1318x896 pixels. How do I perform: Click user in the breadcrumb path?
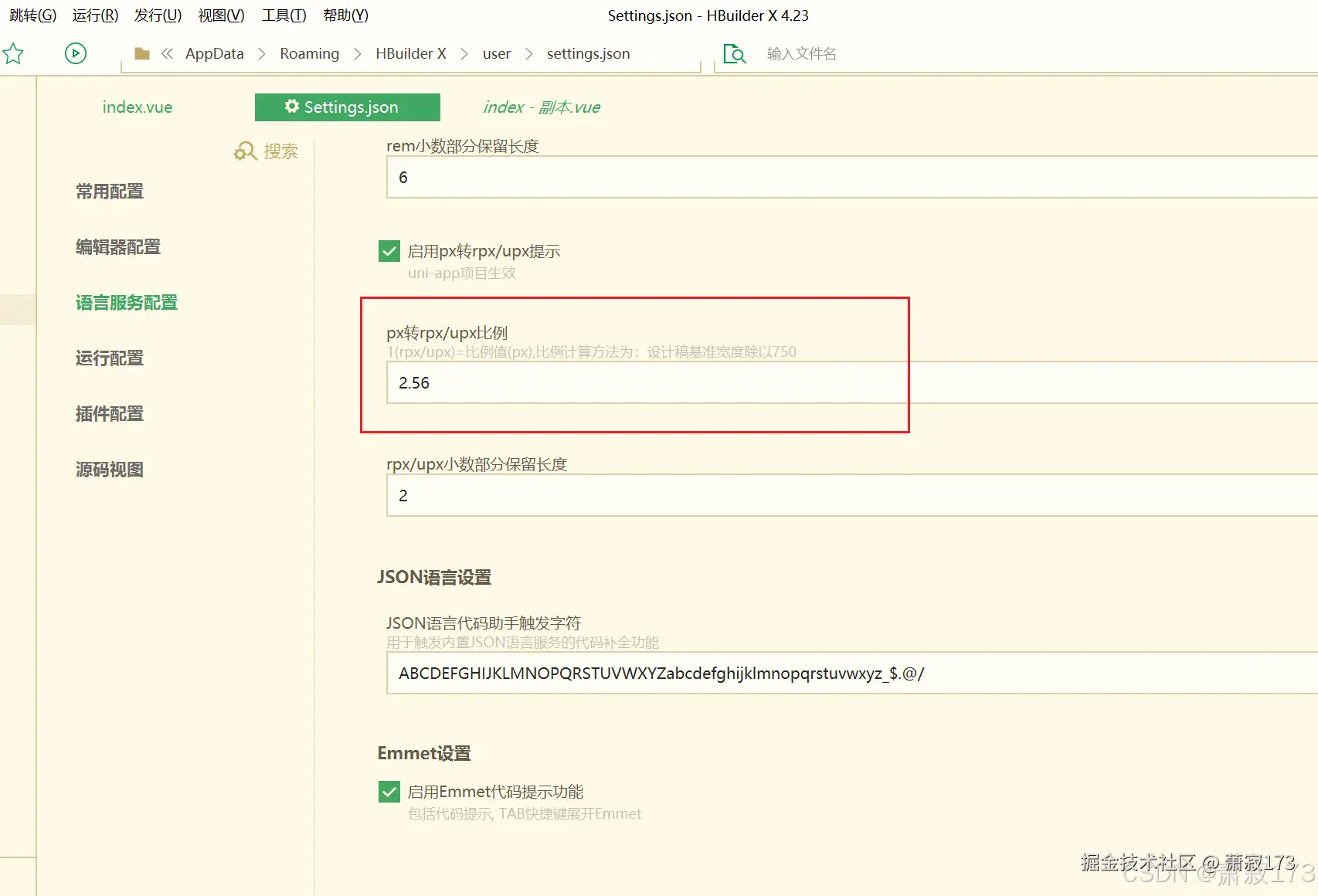tap(497, 53)
